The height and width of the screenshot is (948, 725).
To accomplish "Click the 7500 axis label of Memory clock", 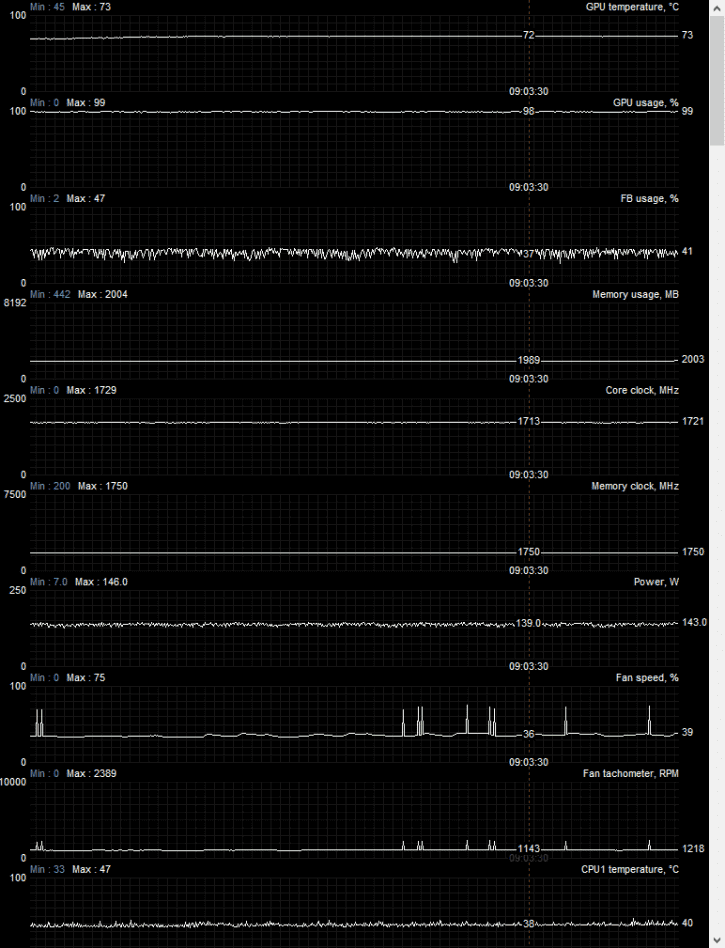I will coord(15,495).
